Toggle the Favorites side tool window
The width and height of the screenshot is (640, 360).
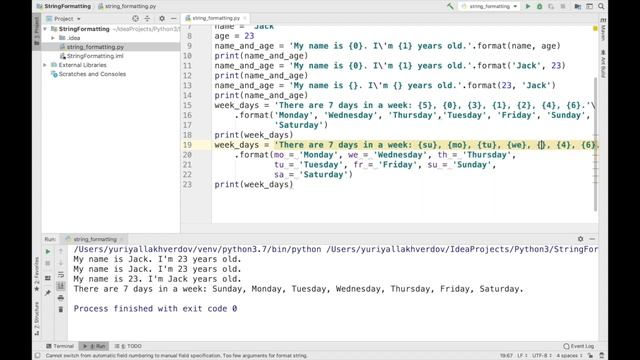click(x=36, y=274)
